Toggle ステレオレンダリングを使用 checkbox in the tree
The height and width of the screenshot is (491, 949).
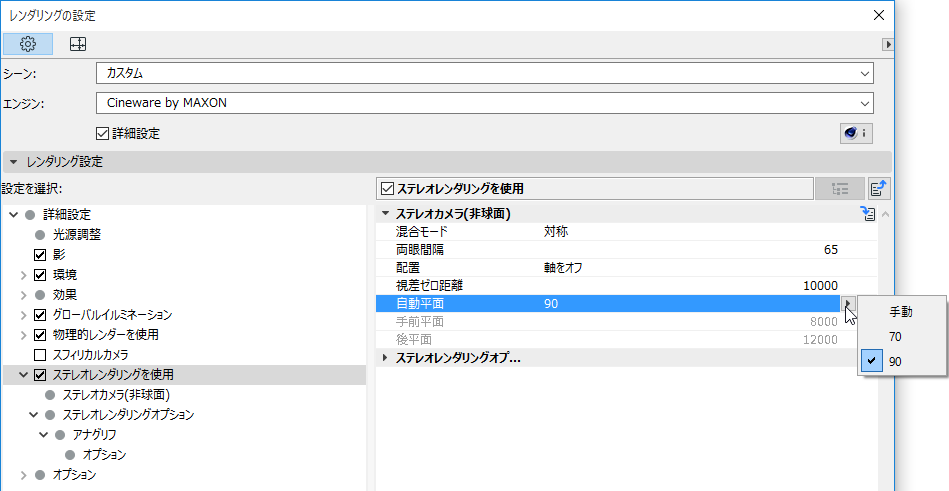click(40, 375)
